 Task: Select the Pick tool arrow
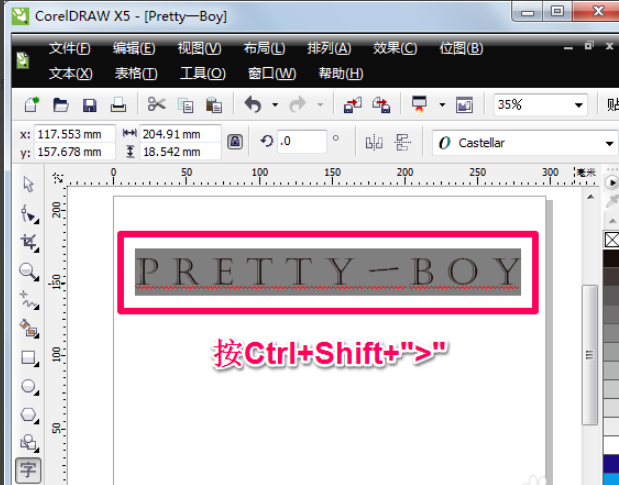coord(28,184)
